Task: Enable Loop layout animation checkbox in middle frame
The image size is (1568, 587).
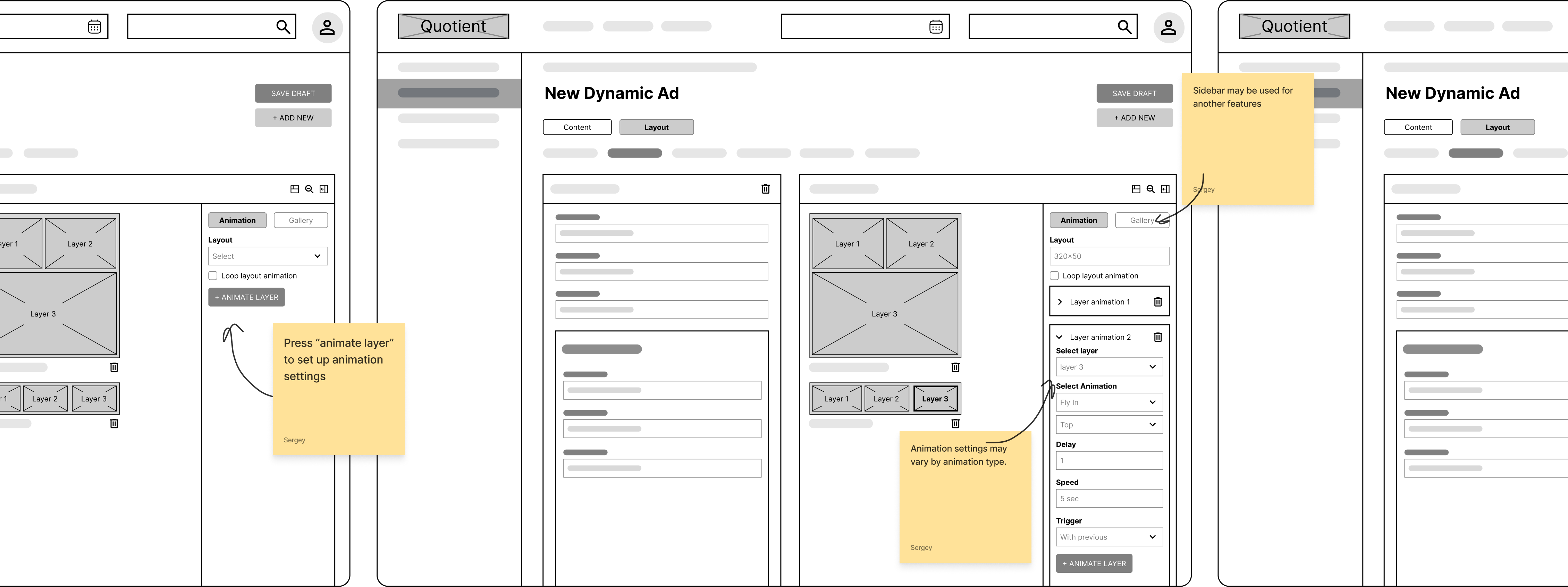Action: tap(1054, 275)
